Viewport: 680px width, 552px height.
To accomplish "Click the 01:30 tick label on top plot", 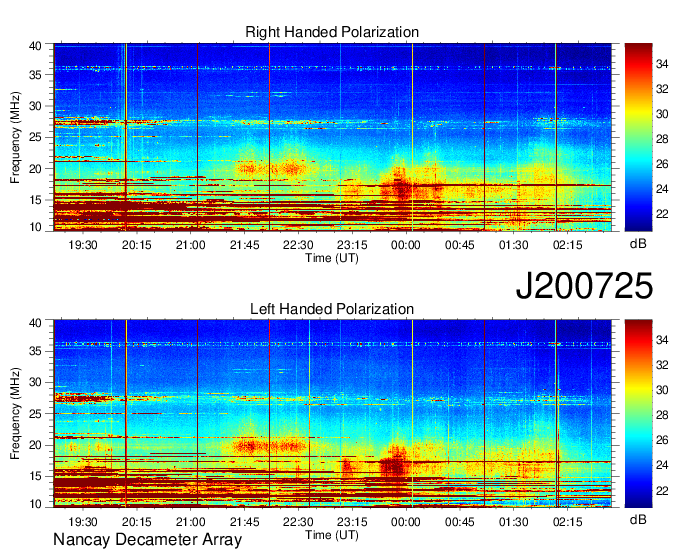I will [513, 245].
